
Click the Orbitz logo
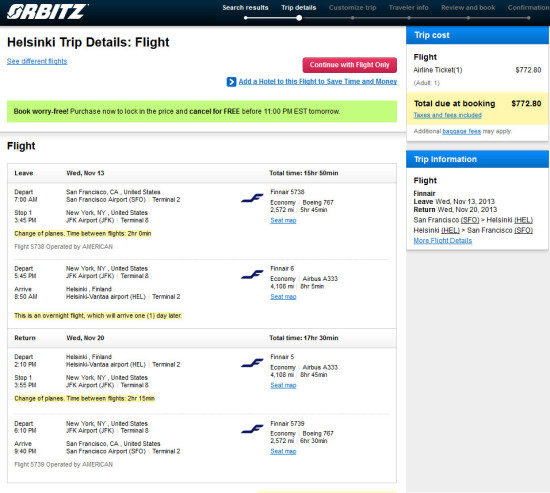click(47, 12)
